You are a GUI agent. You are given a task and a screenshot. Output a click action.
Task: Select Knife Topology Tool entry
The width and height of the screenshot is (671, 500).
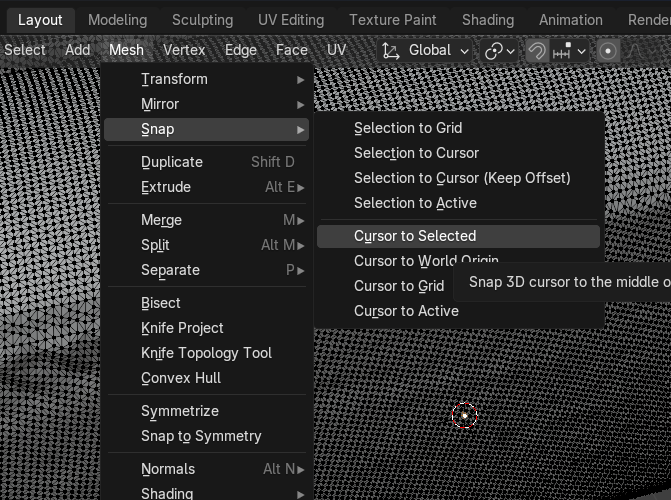(206, 353)
